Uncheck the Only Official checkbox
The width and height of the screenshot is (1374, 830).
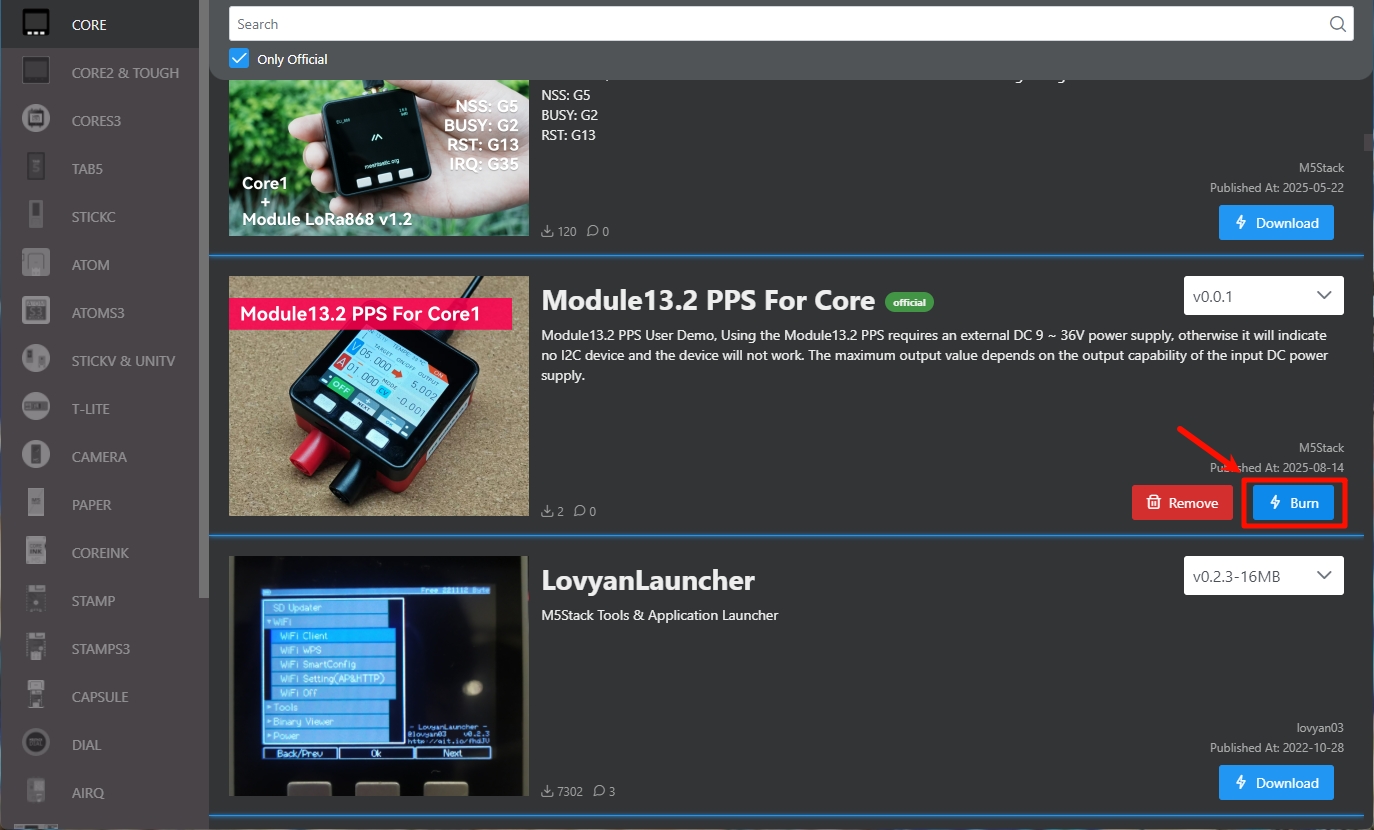[239, 58]
